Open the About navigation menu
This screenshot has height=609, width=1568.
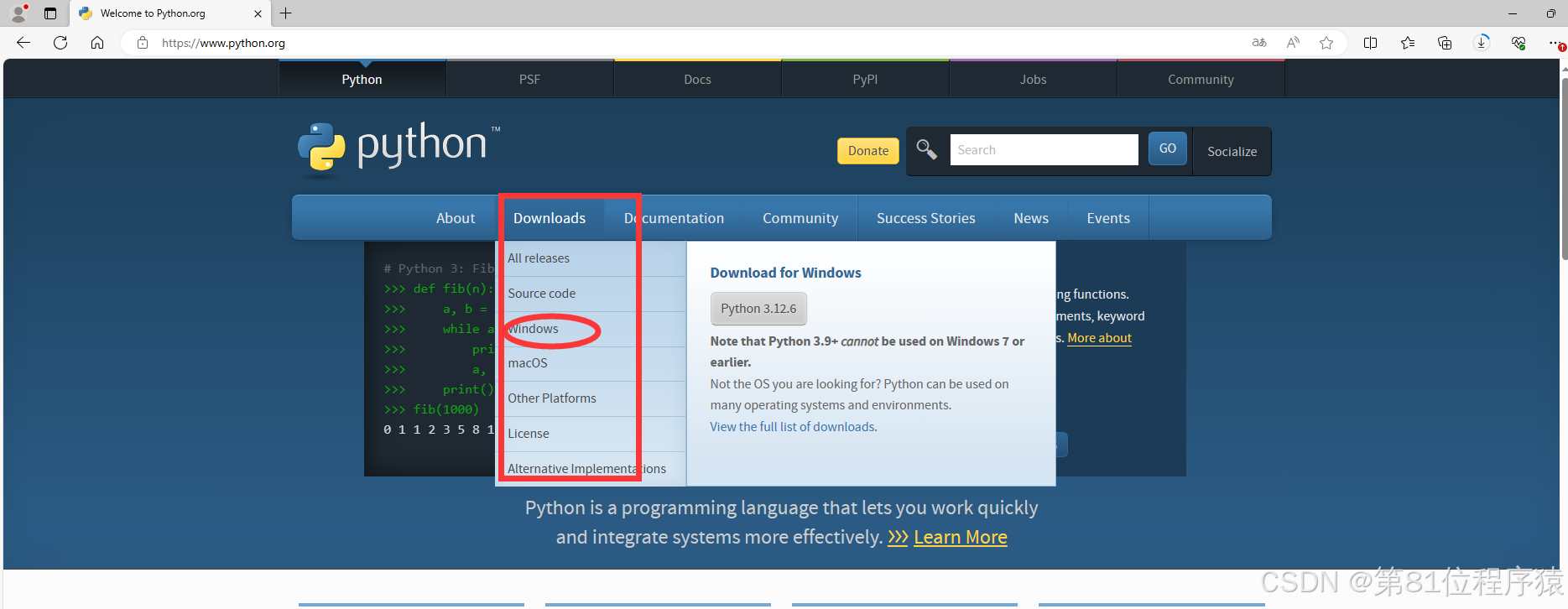[x=456, y=218]
